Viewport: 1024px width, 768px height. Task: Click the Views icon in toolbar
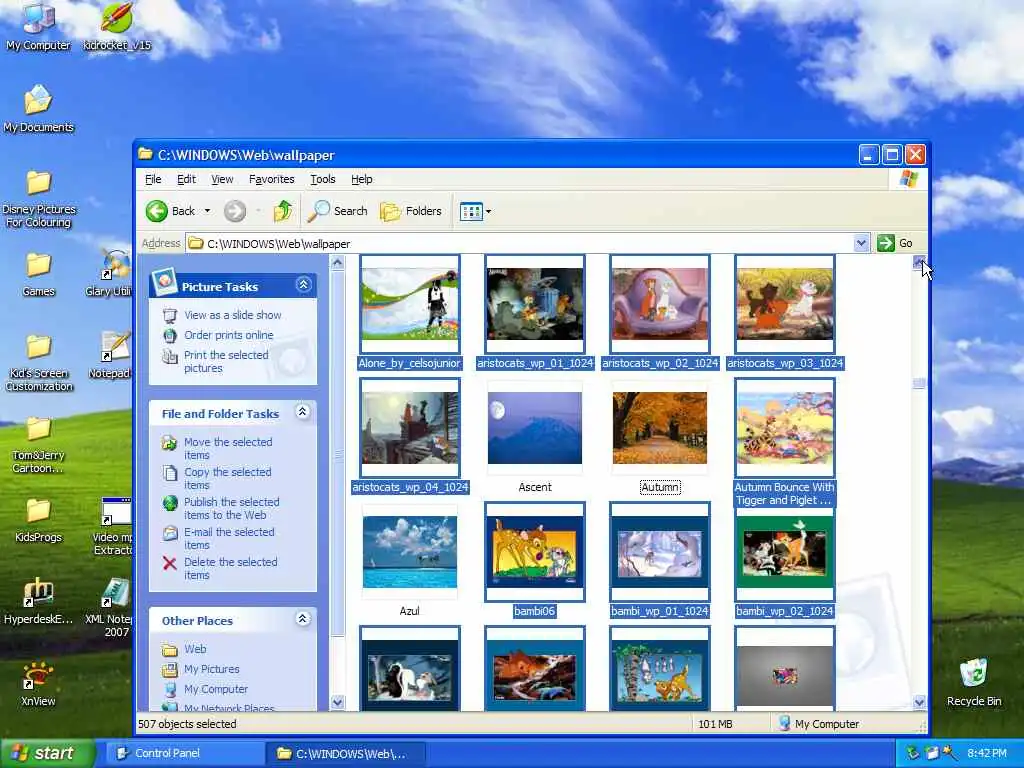click(471, 211)
